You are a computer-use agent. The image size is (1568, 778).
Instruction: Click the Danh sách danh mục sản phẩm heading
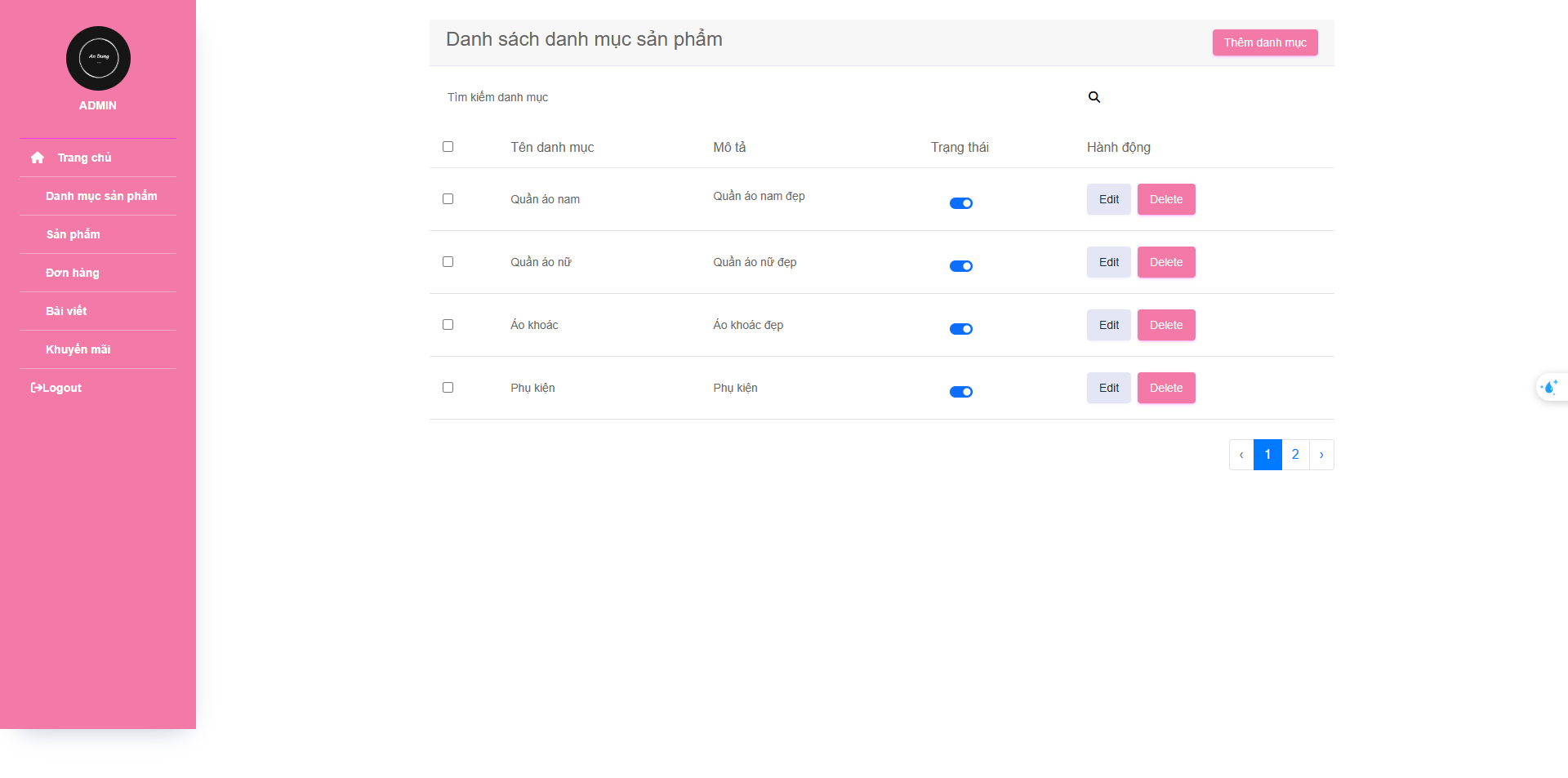584,39
